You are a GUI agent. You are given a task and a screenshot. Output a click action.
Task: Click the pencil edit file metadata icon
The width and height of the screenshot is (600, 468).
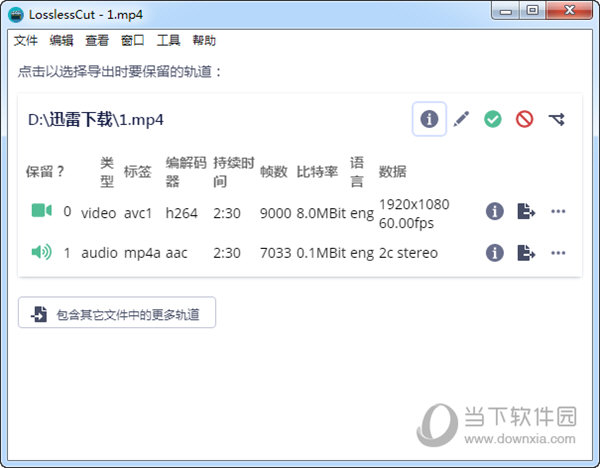(461, 119)
